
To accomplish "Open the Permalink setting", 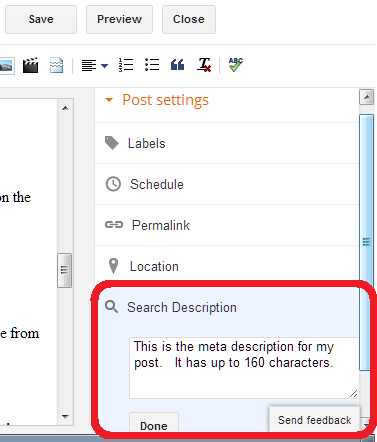I will (x=226, y=225).
